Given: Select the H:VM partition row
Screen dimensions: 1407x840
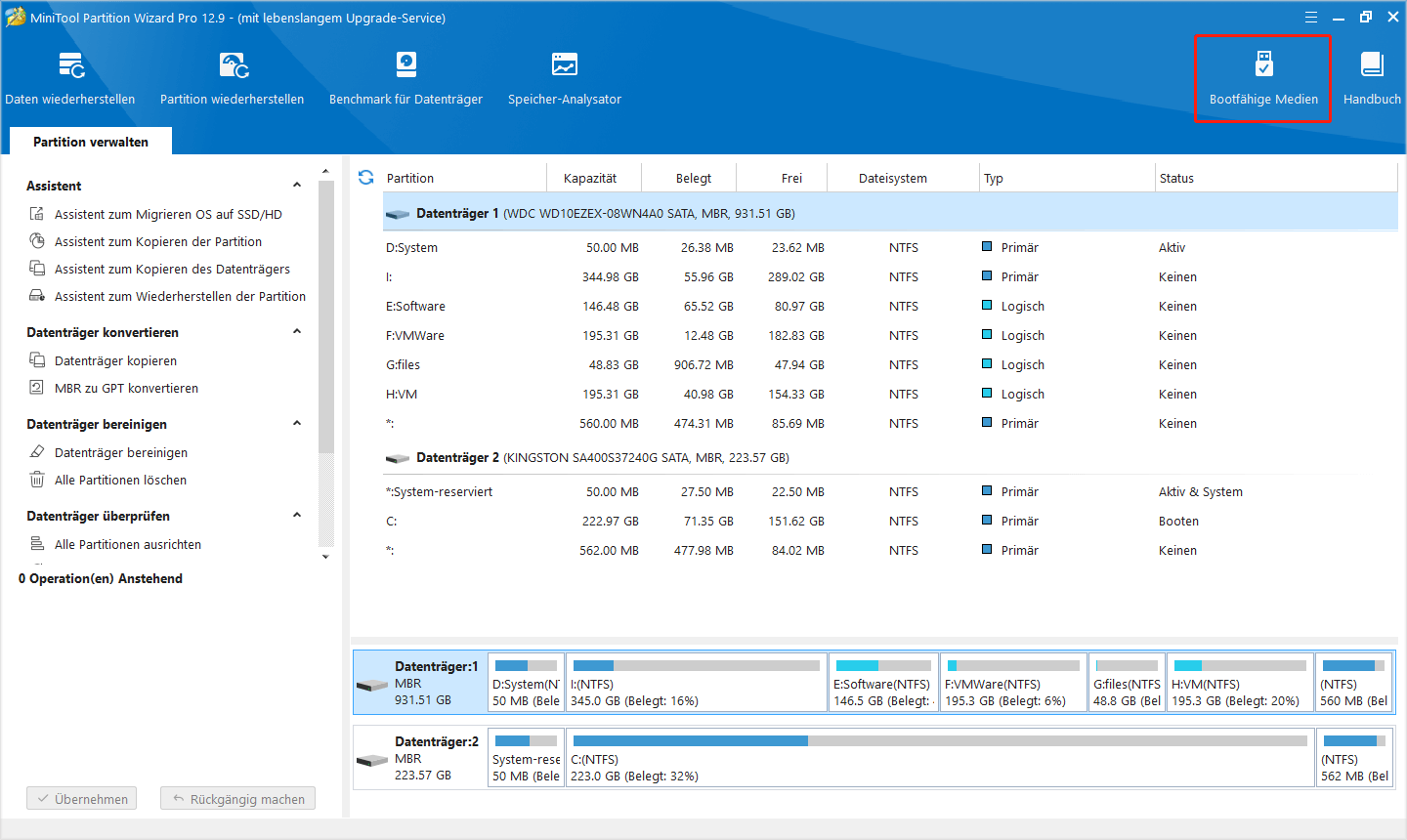Looking at the screenshot, I should point(890,394).
